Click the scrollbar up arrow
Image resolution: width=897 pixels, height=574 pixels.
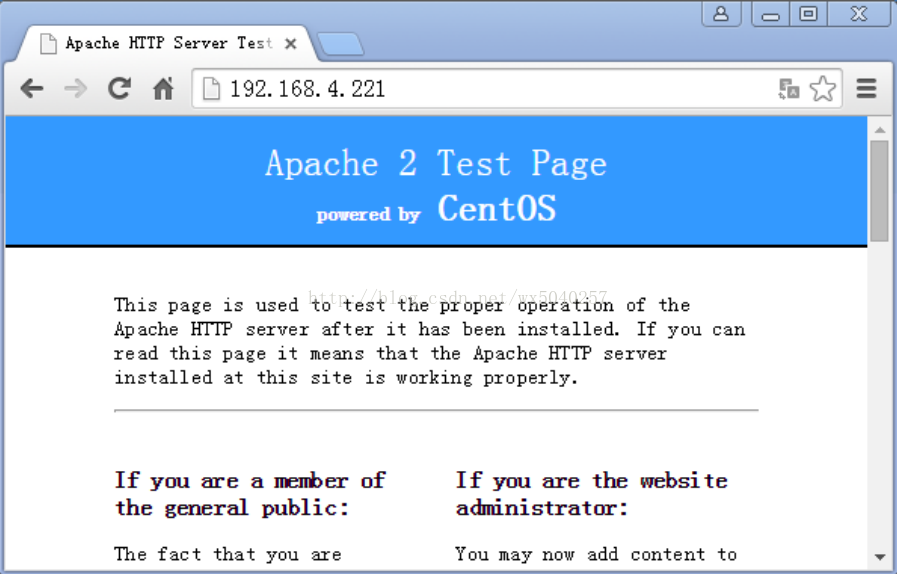coord(880,130)
